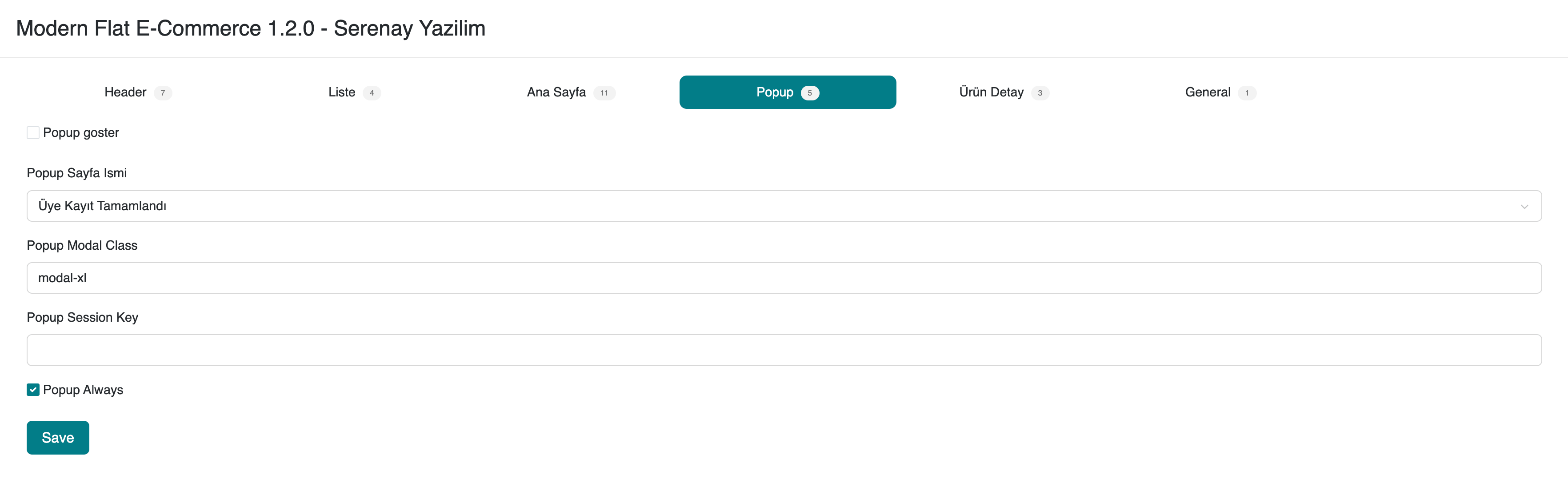Screen dimensions: 1568x479
Task: Select the Popup tab
Action: tap(774, 92)
